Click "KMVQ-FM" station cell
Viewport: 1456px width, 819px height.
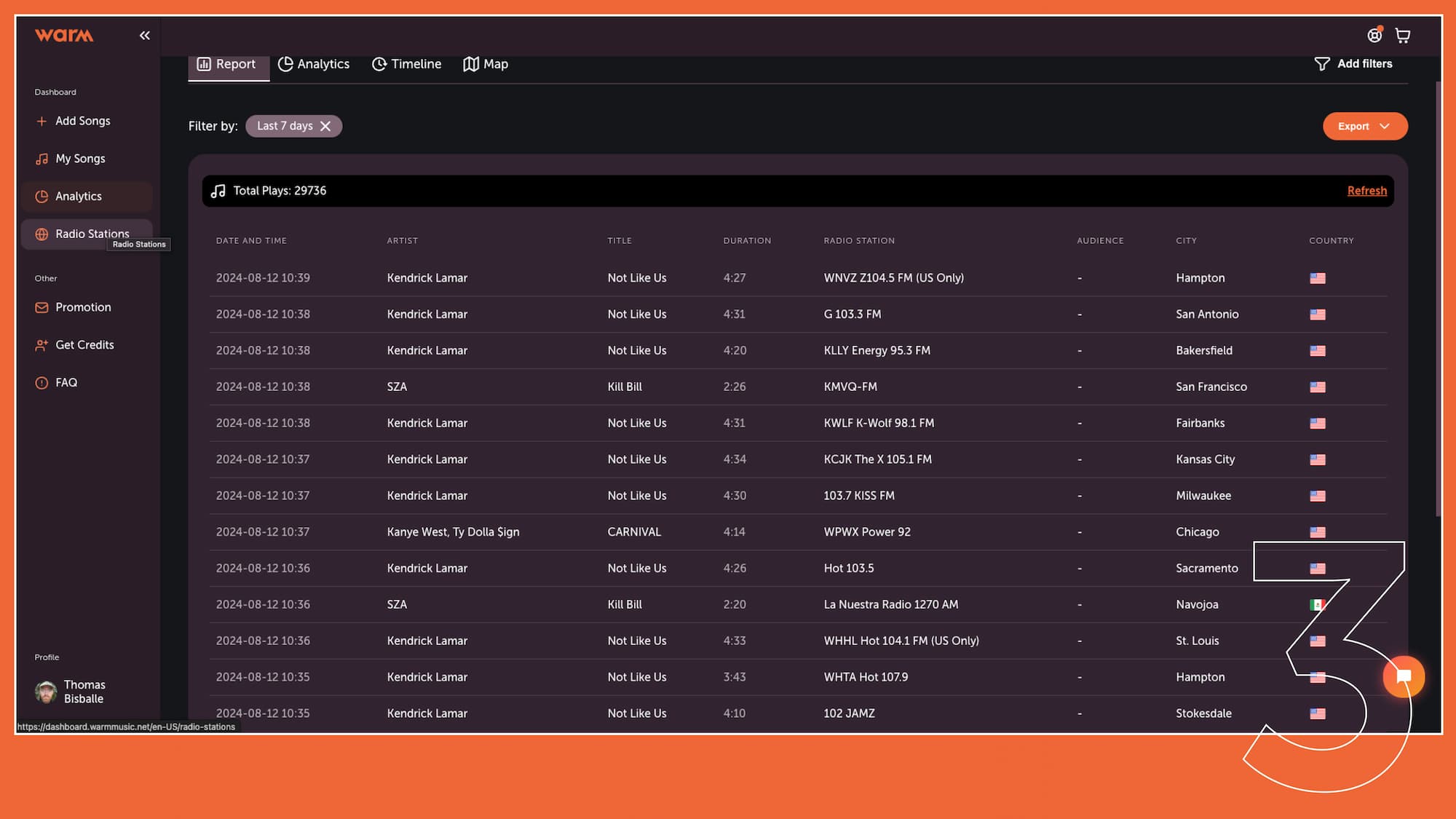point(850,387)
